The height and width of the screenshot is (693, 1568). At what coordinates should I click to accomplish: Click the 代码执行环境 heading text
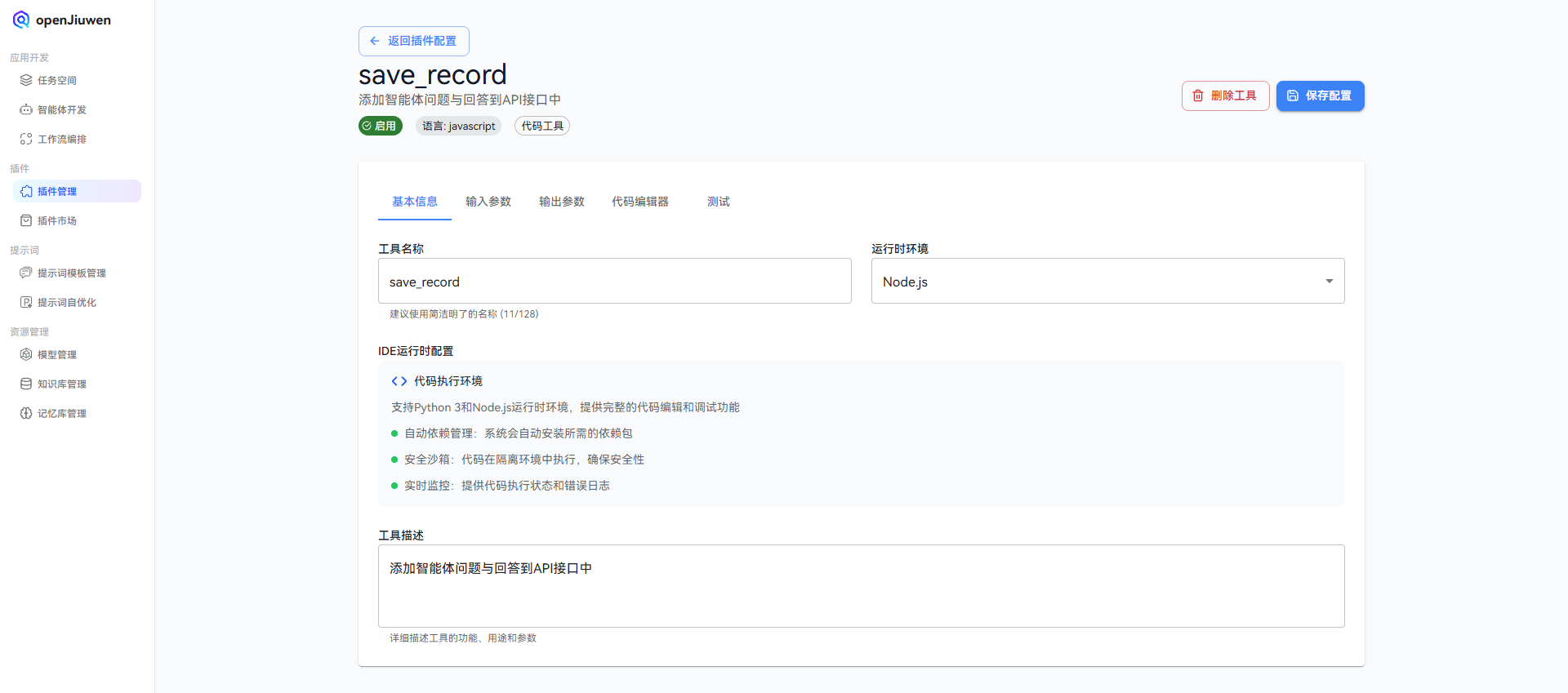[448, 381]
